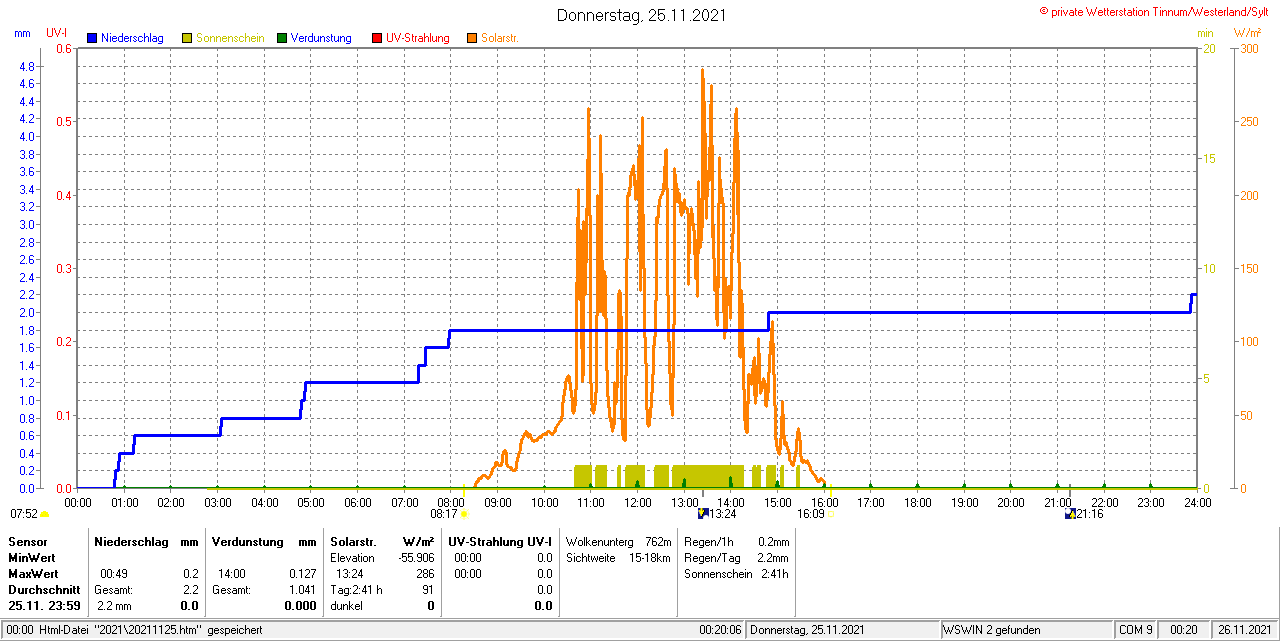Click the green Verdunstung legend swatch
The width and height of the screenshot is (1280, 641).
(282, 38)
